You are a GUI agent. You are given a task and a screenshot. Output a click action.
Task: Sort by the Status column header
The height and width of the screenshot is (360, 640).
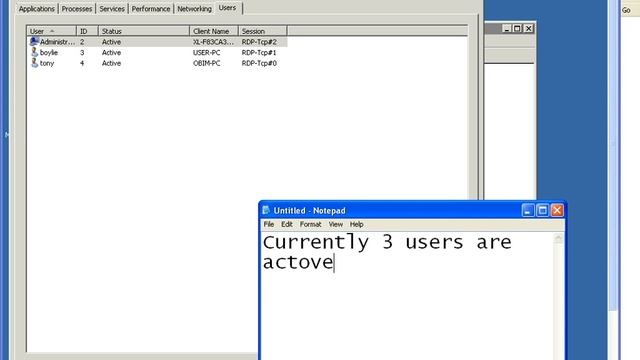[x=144, y=31]
